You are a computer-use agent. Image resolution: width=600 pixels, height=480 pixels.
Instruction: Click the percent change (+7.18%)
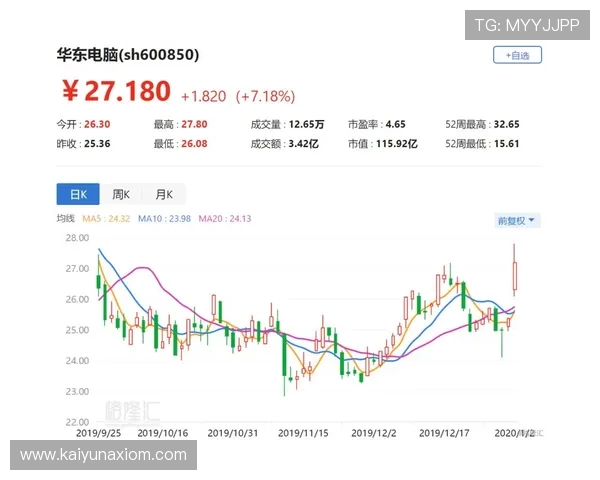[265, 96]
